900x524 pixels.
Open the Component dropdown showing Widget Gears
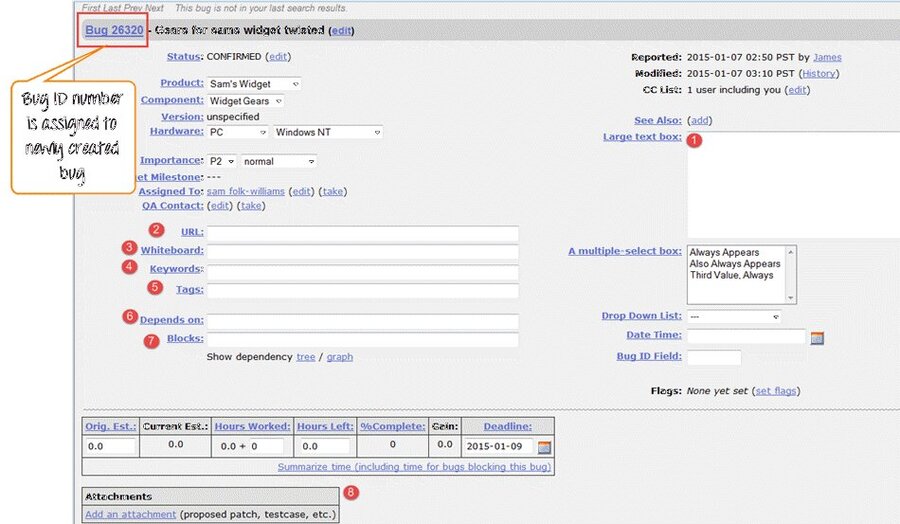coord(245,101)
